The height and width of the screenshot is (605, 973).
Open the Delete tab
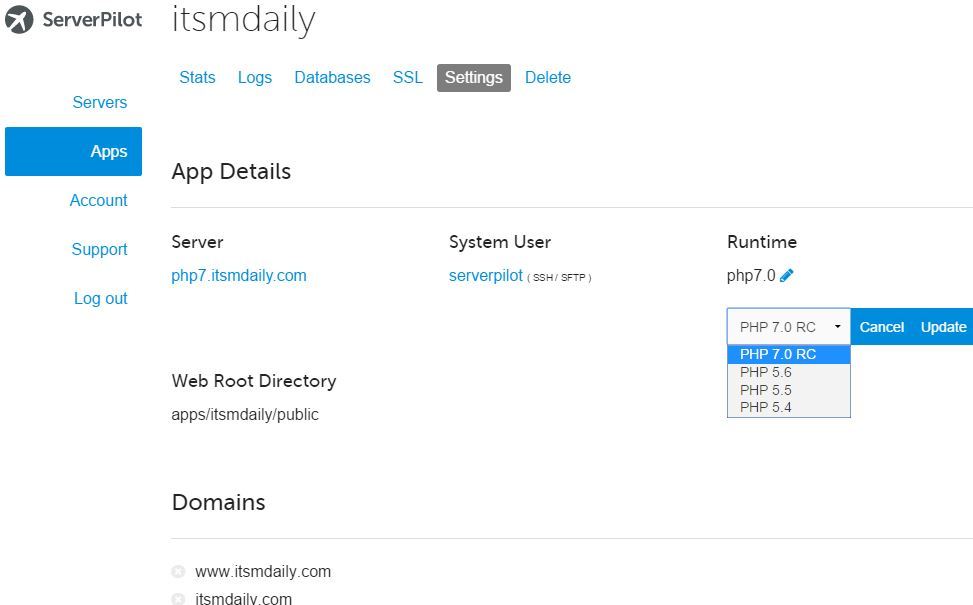[x=547, y=77]
